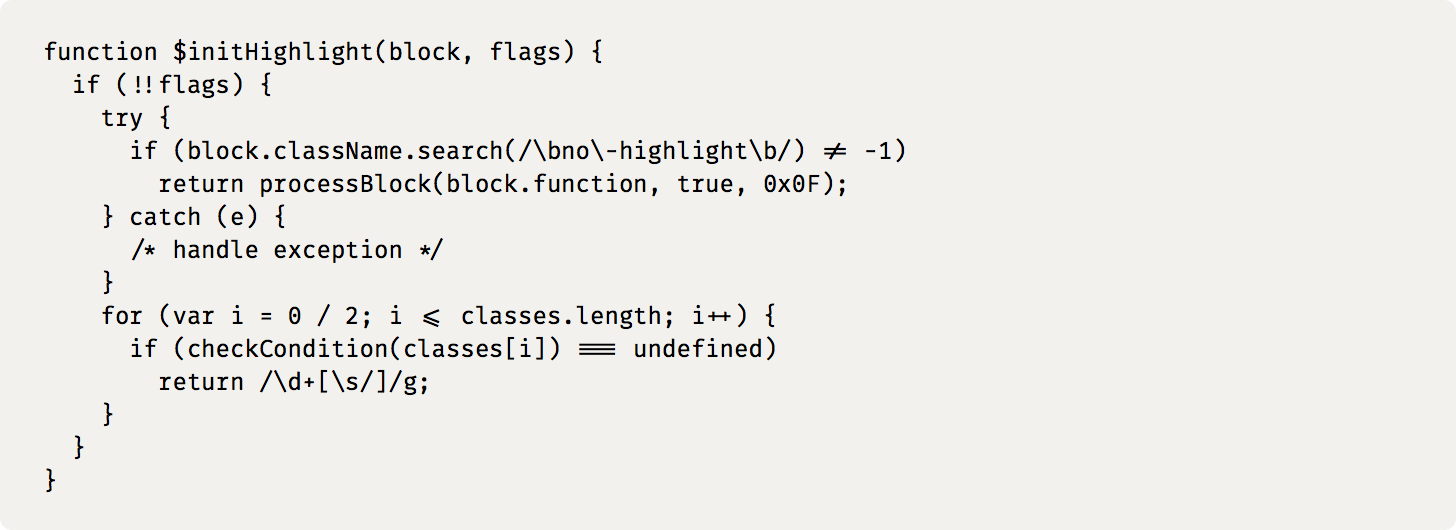The width and height of the screenshot is (1456, 530).
Task: Click the undefined keyword
Action: [698, 349]
